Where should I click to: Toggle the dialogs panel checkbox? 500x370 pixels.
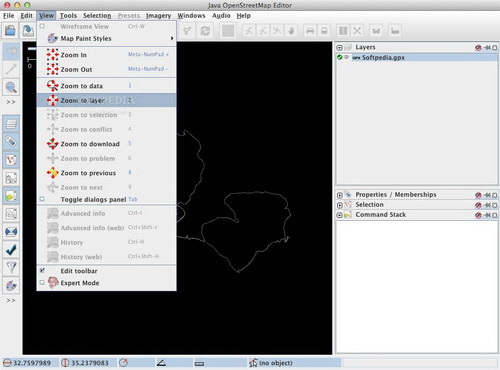(42, 199)
